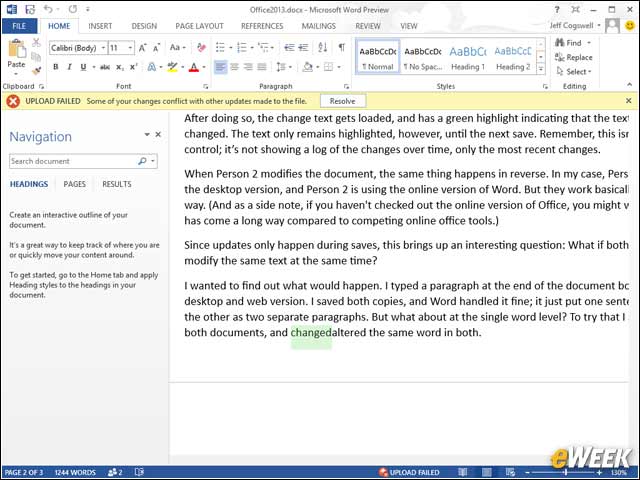Align text right
The height and width of the screenshot is (480, 640).
pos(248,67)
